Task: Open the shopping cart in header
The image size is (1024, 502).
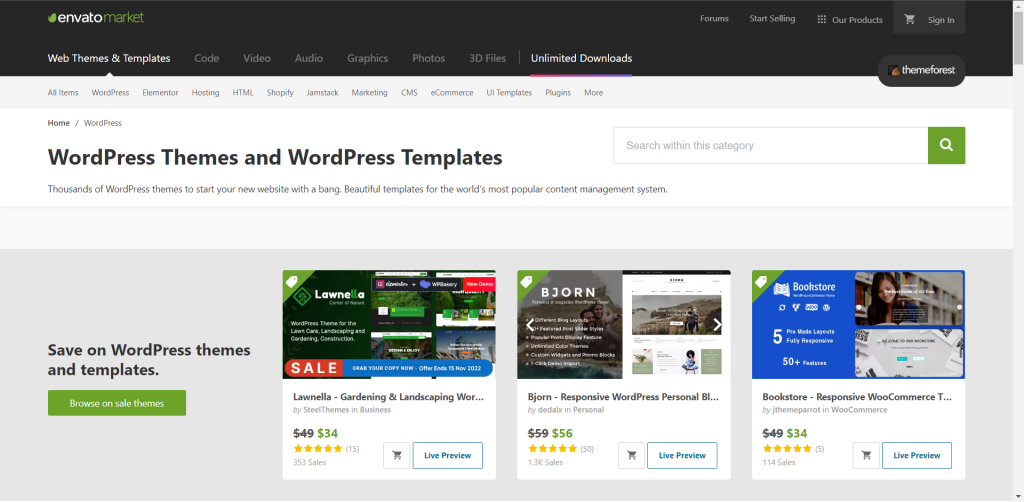Action: point(909,20)
